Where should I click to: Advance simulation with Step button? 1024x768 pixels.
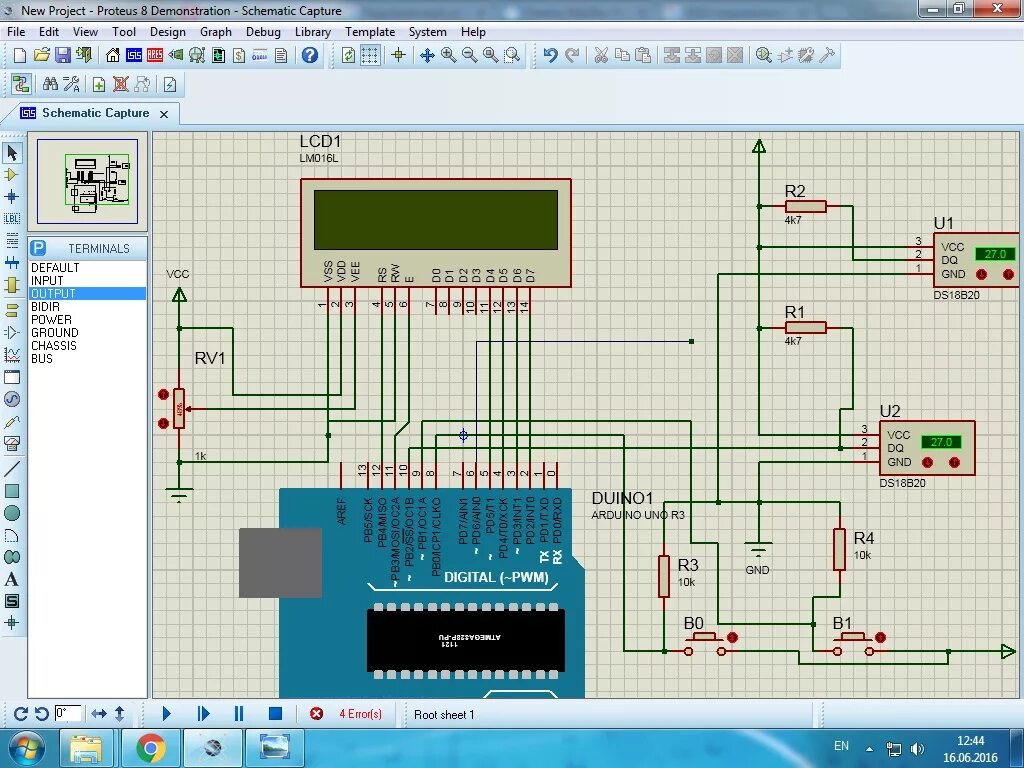[x=203, y=714]
